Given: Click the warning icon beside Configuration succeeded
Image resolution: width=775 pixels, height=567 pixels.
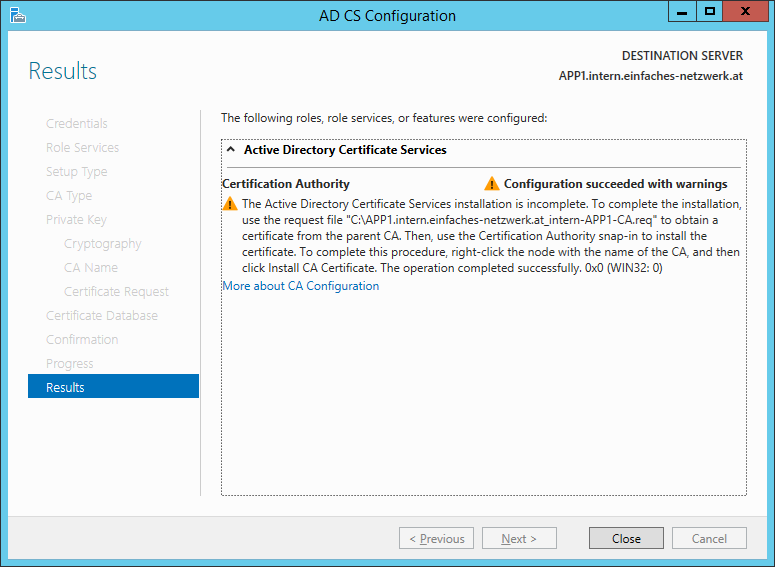Looking at the screenshot, I should click(491, 184).
